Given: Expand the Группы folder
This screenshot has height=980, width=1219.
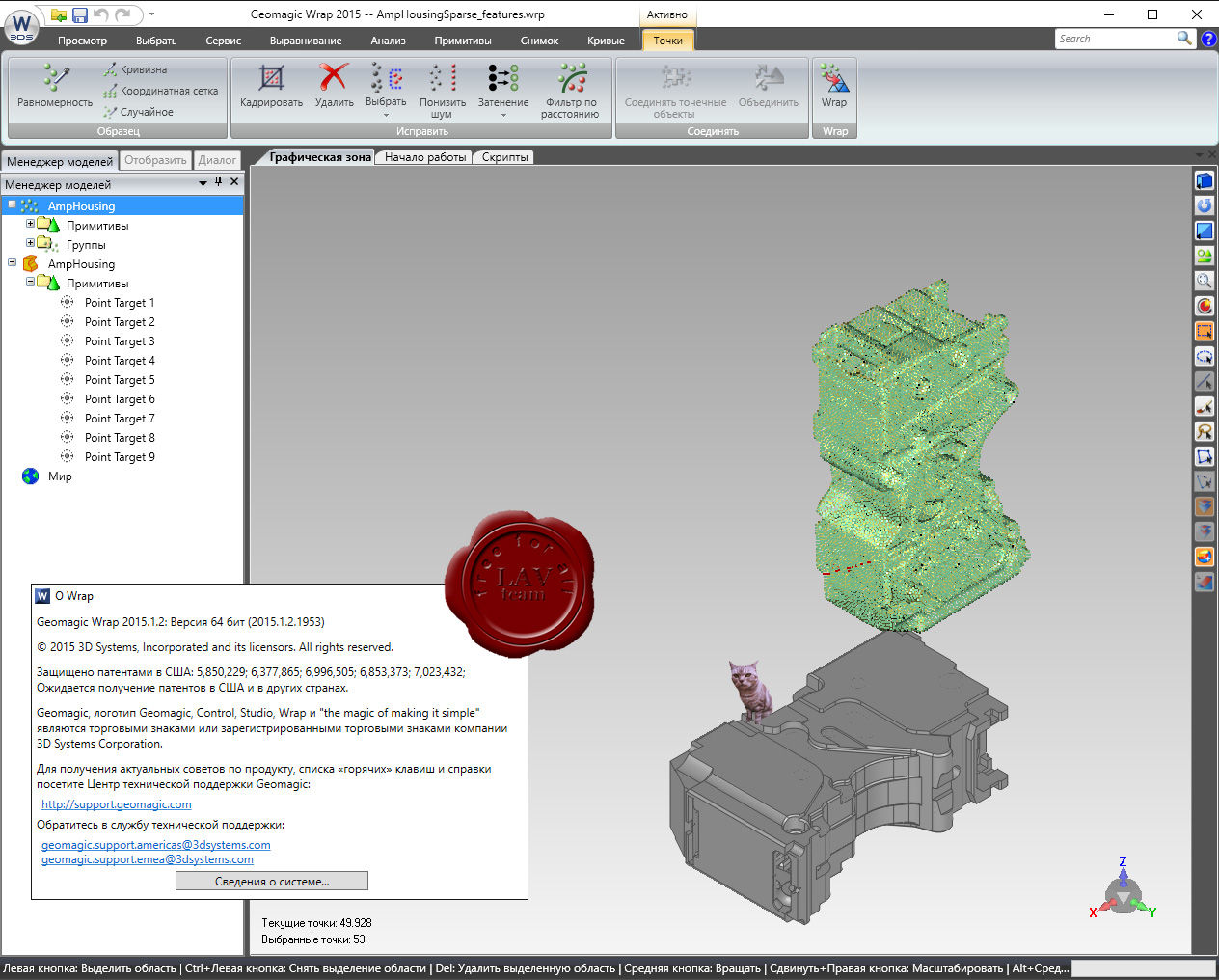Looking at the screenshot, I should pyautogui.click(x=30, y=243).
